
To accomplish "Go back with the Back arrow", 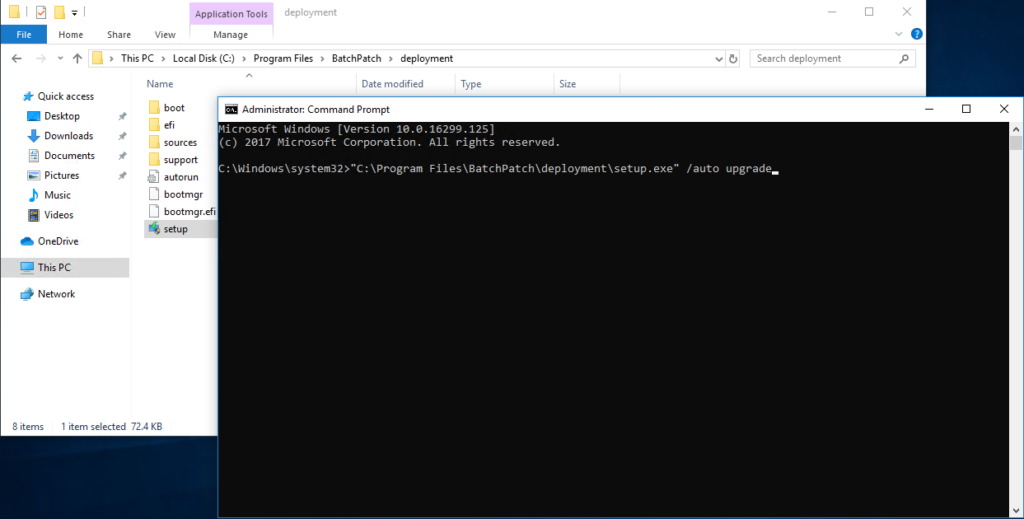I will click(x=17, y=59).
